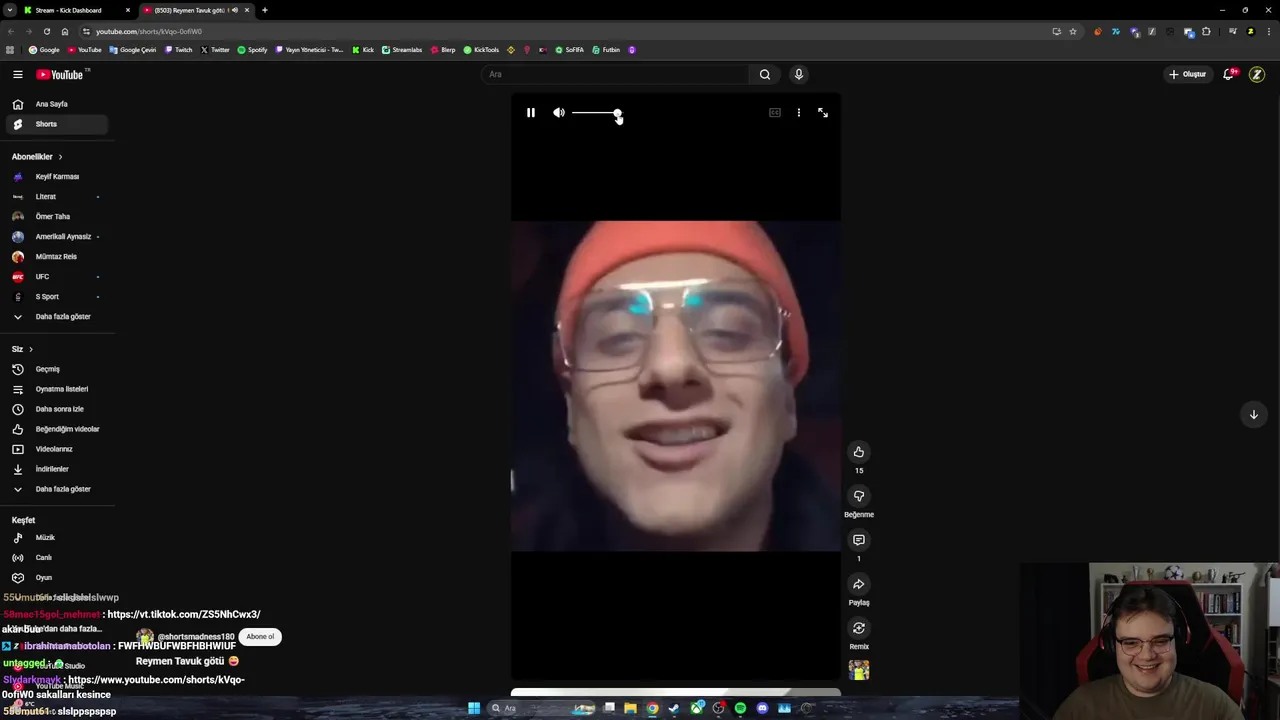This screenshot has width=1280, height=720.
Task: Expand 'Daha fazla göster' under subscriptions
Action: click(55, 317)
